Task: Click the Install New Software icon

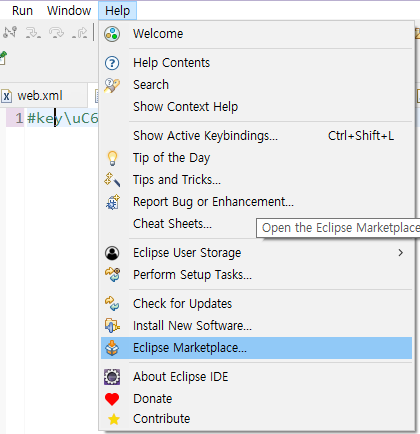Action: (112, 326)
